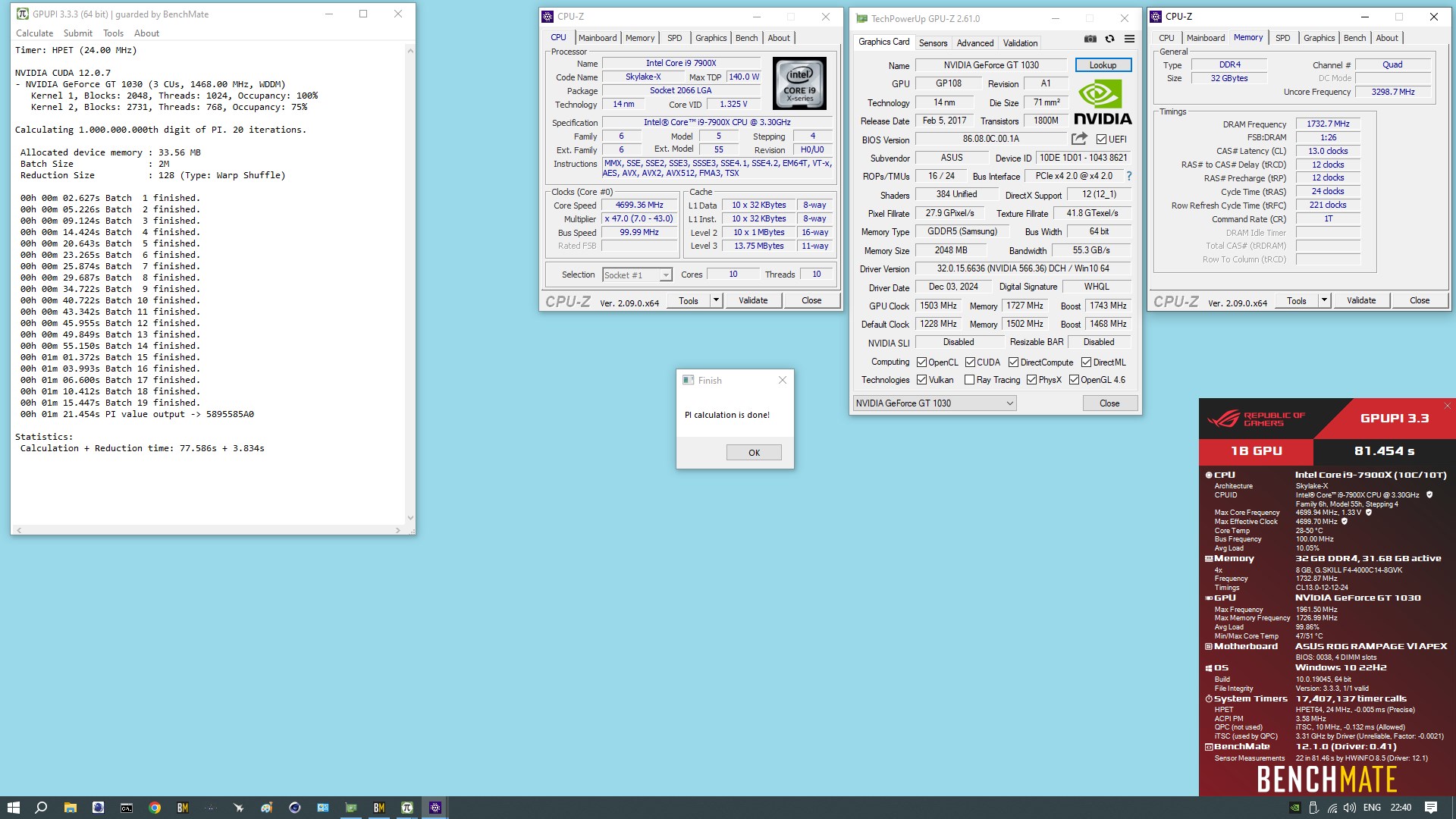Toggle the OpenCL checkbox

tap(921, 362)
